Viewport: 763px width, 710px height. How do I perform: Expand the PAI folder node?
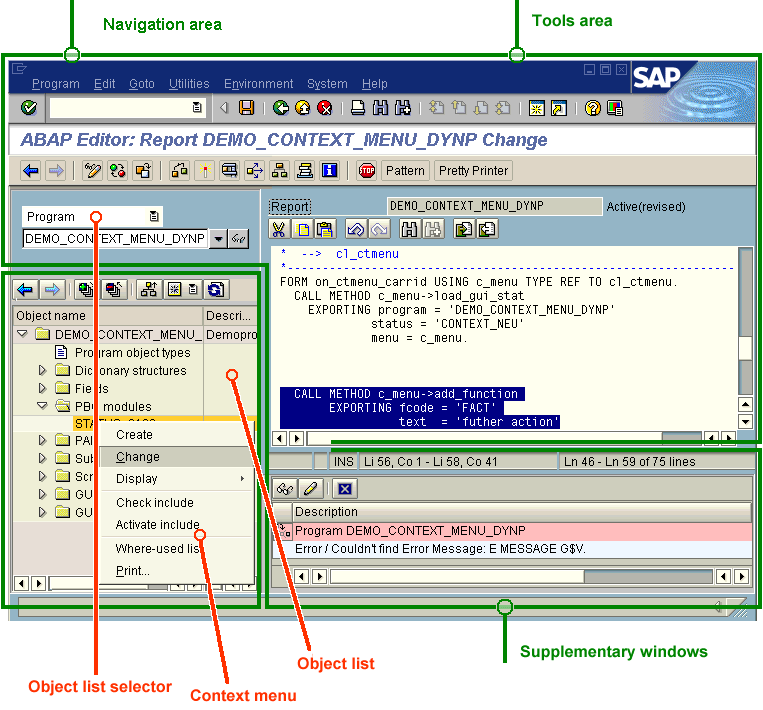(x=43, y=440)
